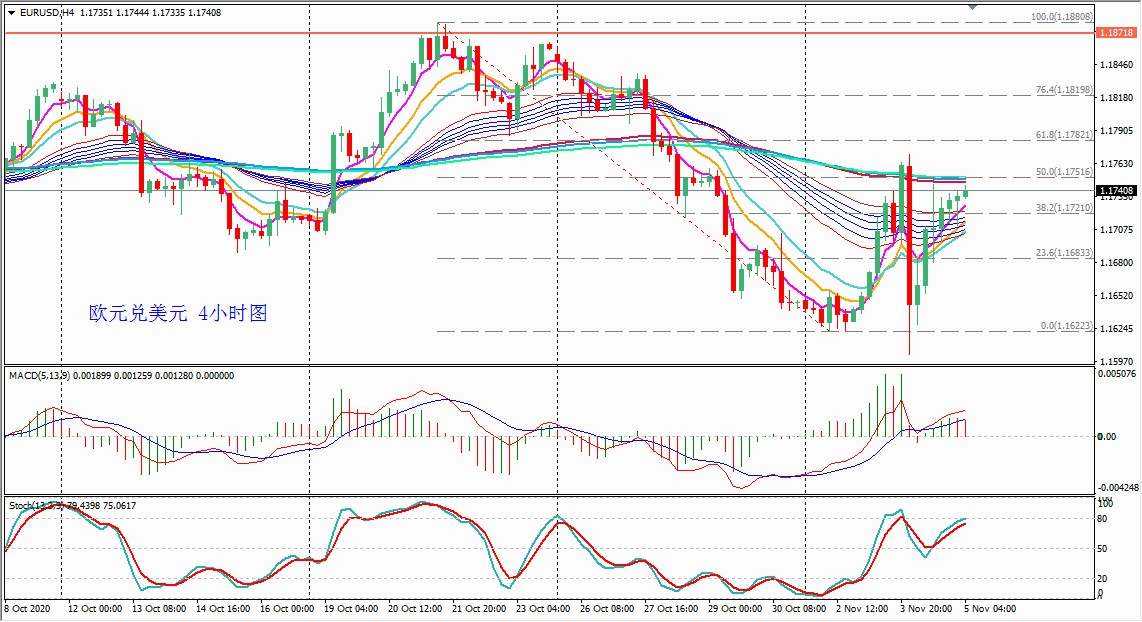This screenshot has height=622, width=1142.
Task: Click Stochastic scale level 50
Action: [1102, 549]
